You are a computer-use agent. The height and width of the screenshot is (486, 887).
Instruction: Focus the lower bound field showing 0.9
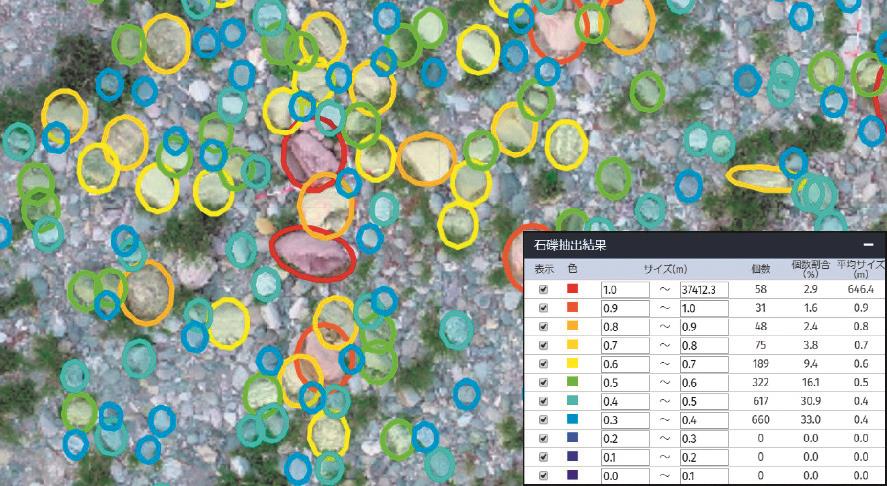(625, 307)
